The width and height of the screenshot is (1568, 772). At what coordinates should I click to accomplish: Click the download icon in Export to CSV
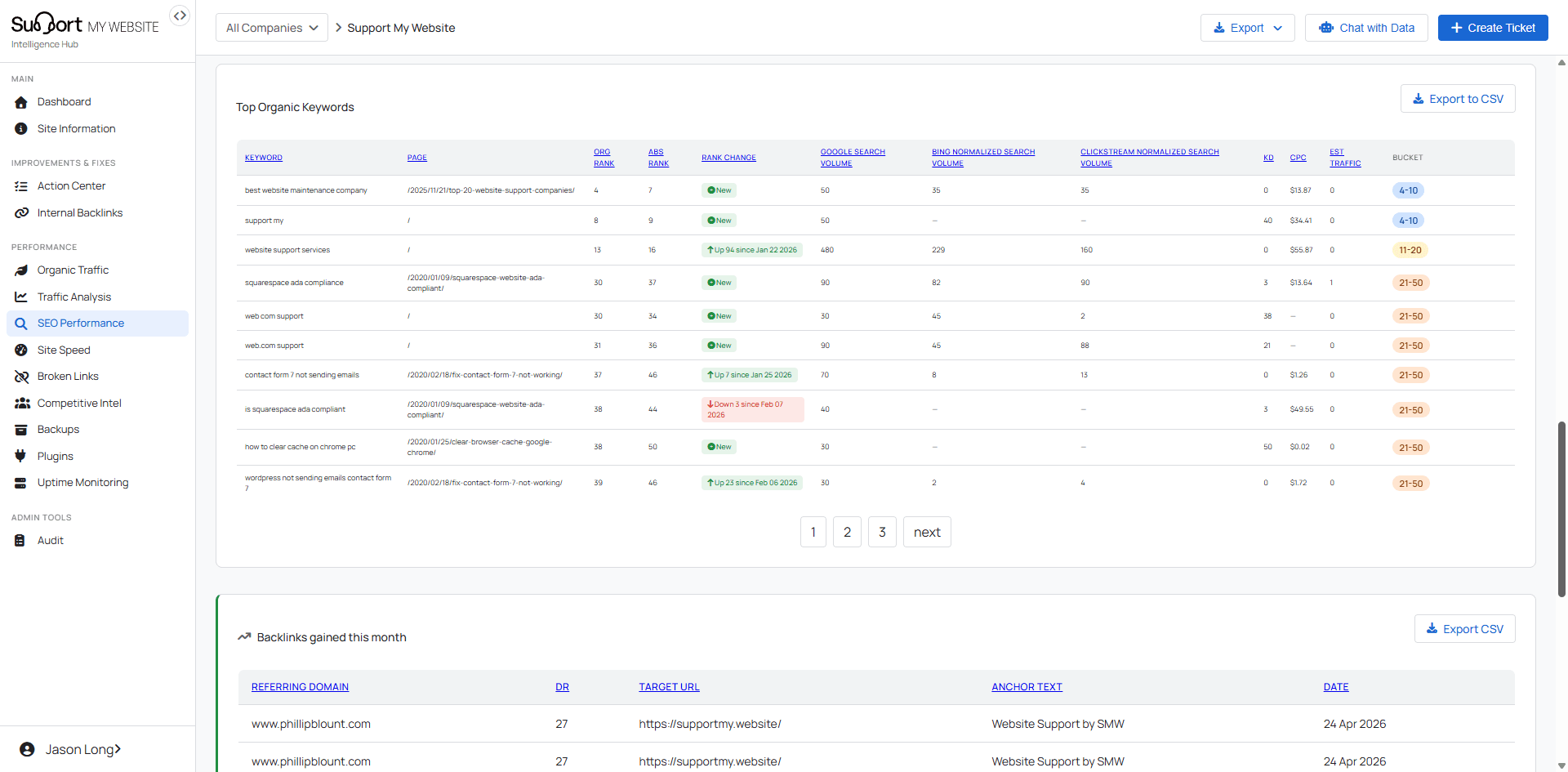coord(1419,99)
